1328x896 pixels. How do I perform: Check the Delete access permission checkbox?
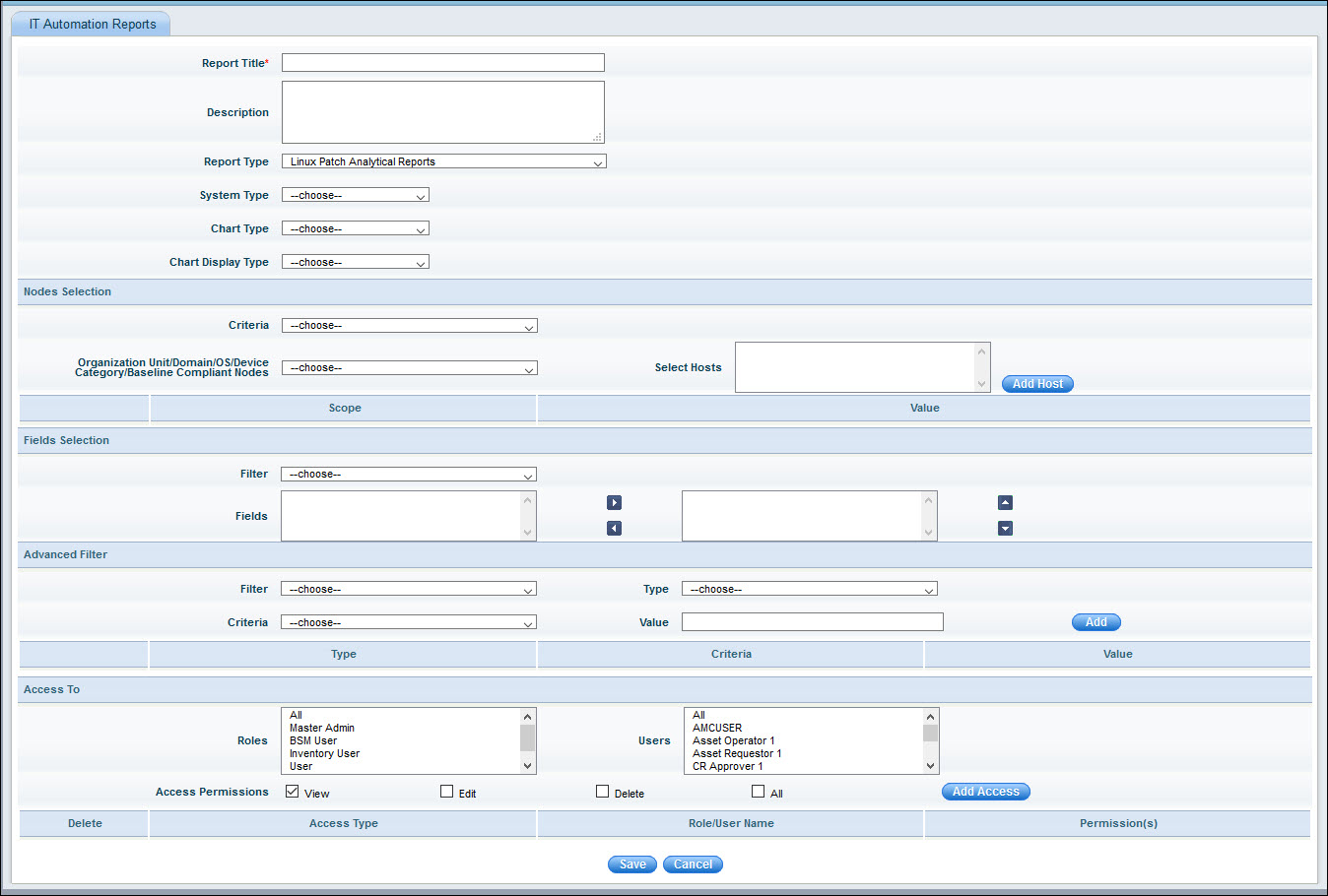pos(603,792)
